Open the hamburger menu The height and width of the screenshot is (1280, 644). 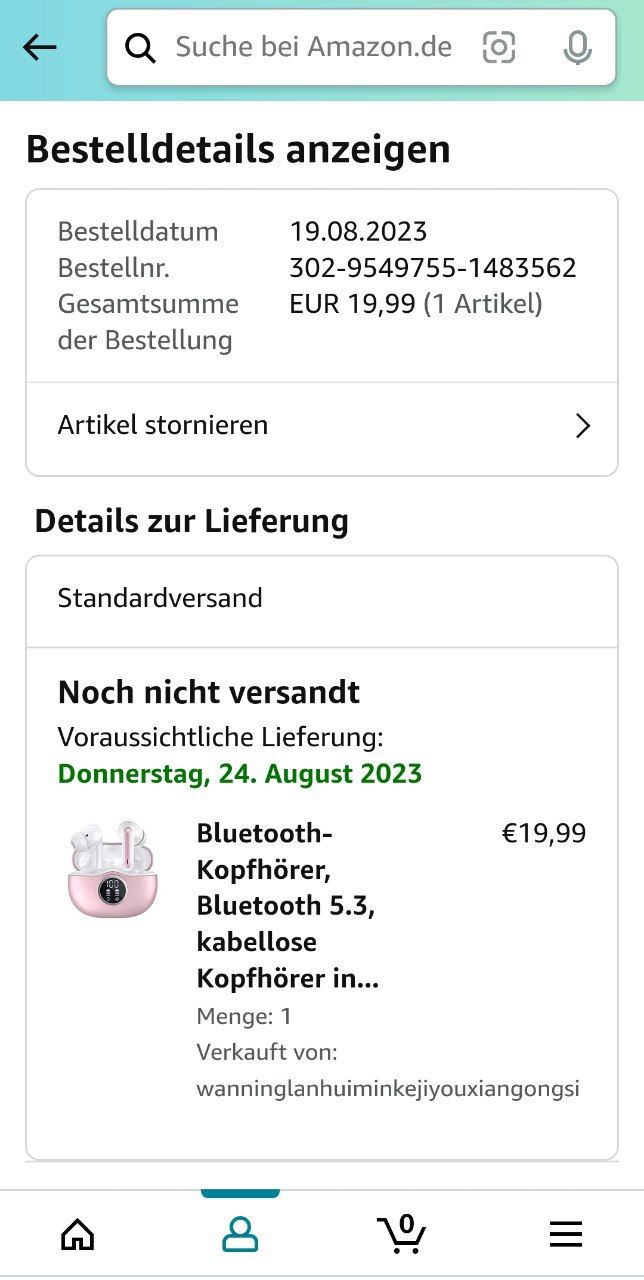click(566, 1235)
